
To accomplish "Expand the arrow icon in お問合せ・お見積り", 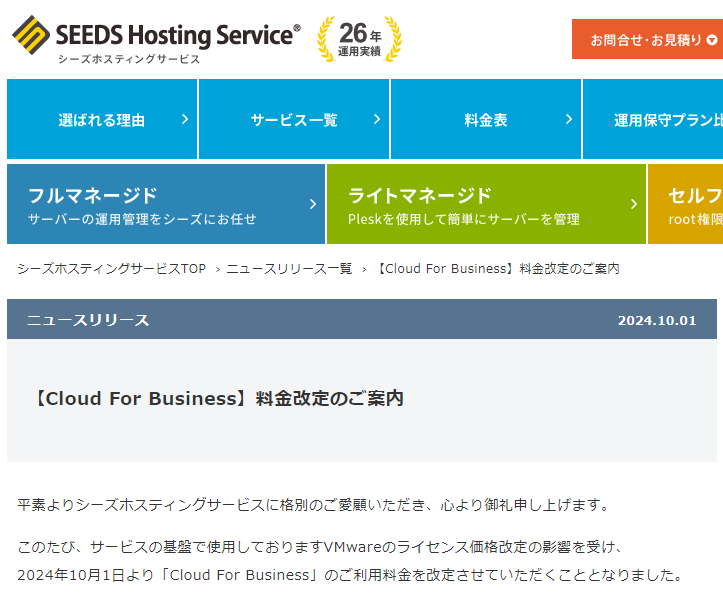I will click(x=711, y=40).
